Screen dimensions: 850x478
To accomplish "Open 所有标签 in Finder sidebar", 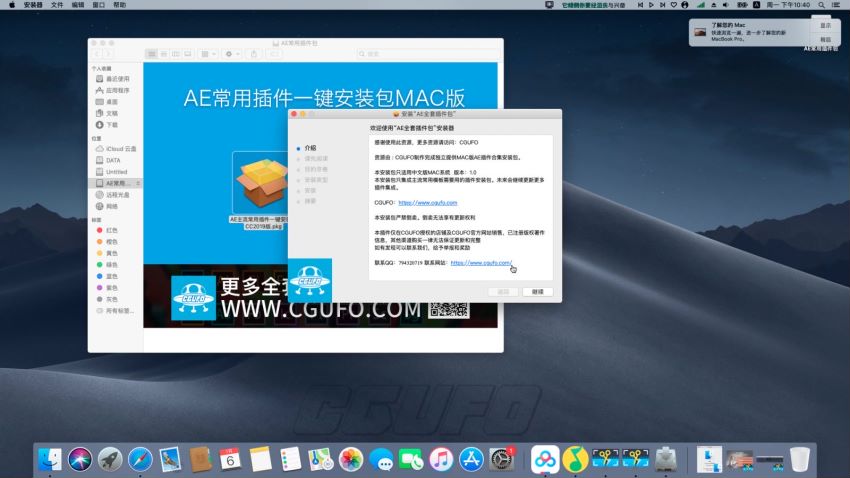I will (x=115, y=311).
